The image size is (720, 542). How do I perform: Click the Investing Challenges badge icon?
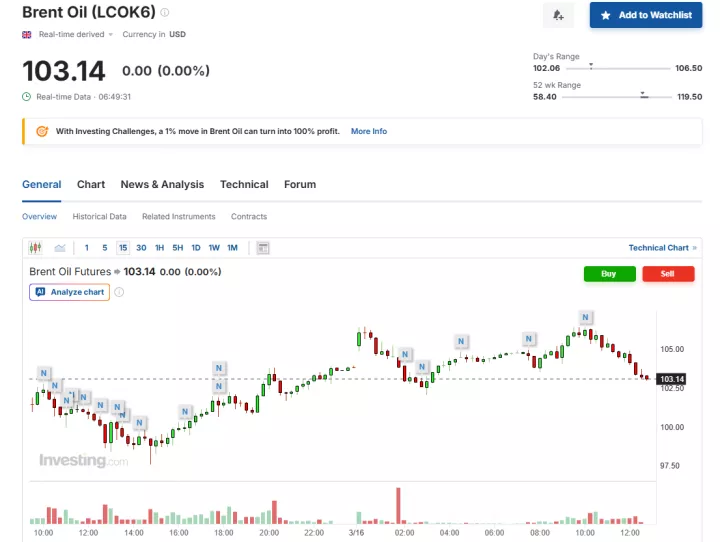[42, 131]
